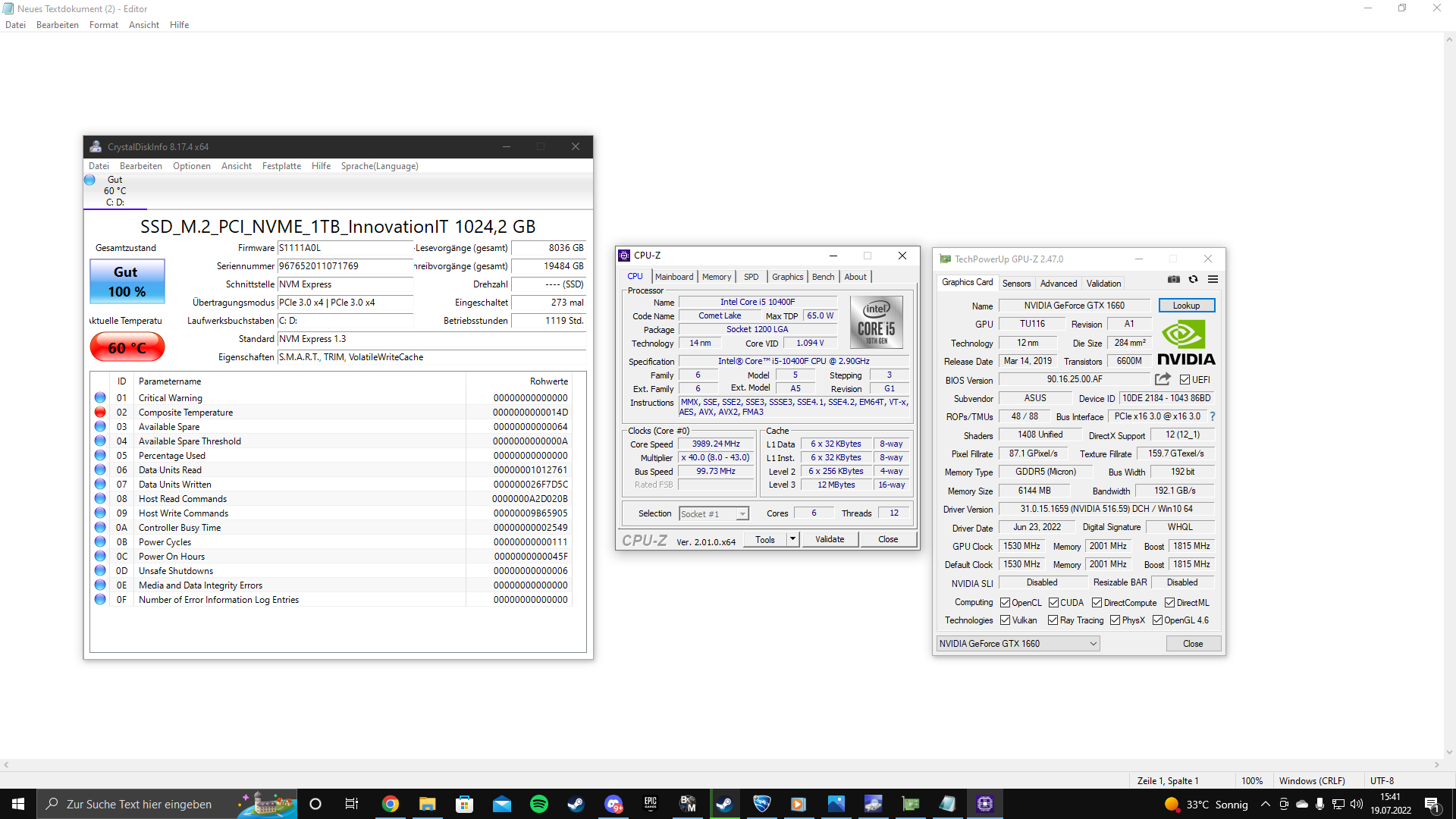Viewport: 1456px width, 819px height.
Task: Toggle the UEFI checkbox in GPU-Z
Action: pyautogui.click(x=1185, y=380)
